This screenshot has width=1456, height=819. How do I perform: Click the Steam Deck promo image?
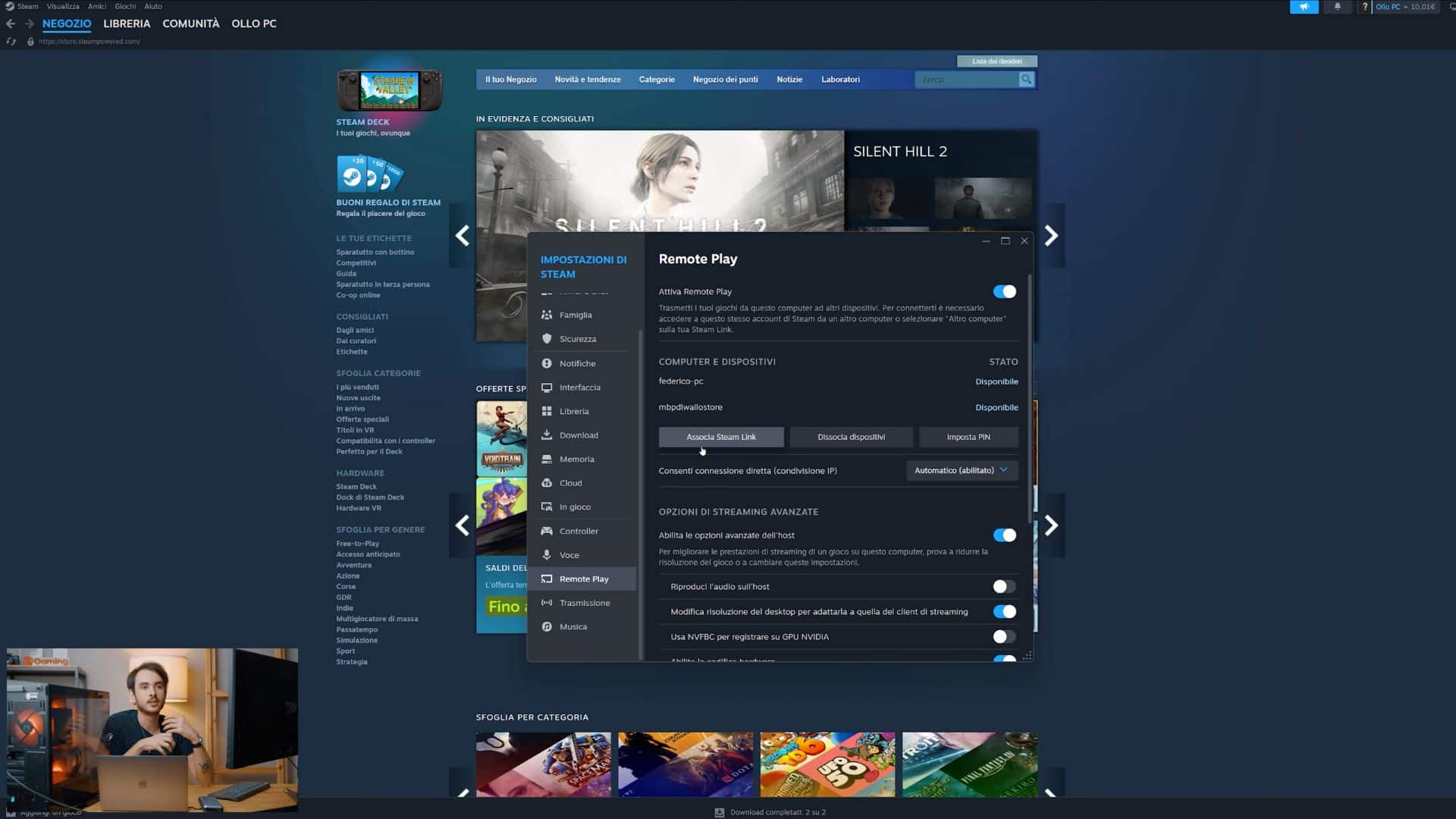[x=389, y=90]
